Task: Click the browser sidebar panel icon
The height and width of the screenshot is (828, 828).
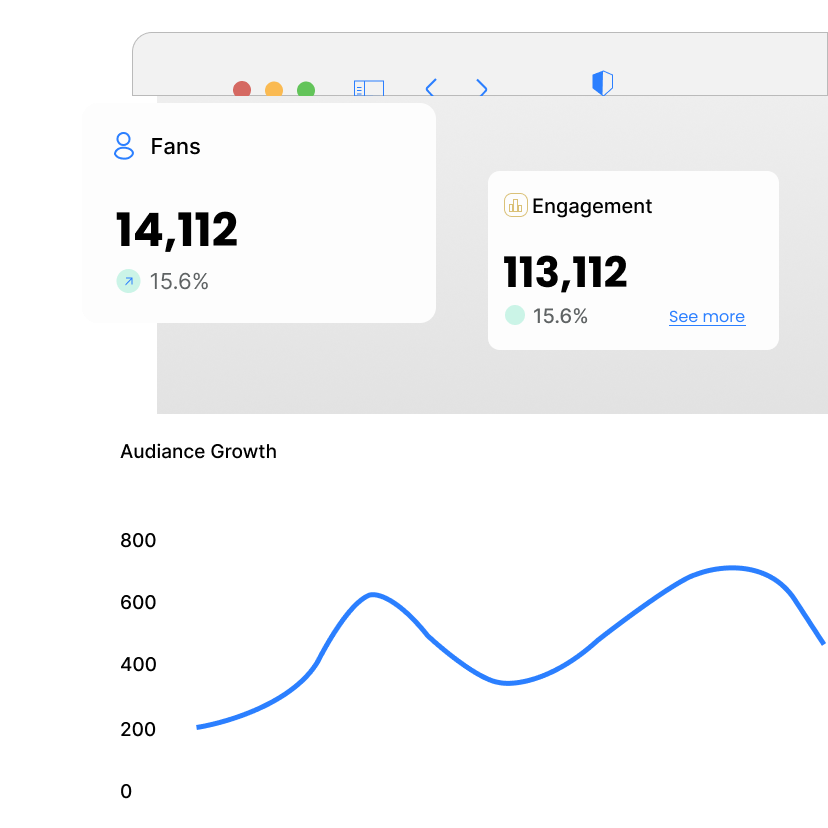Action: click(x=368, y=88)
